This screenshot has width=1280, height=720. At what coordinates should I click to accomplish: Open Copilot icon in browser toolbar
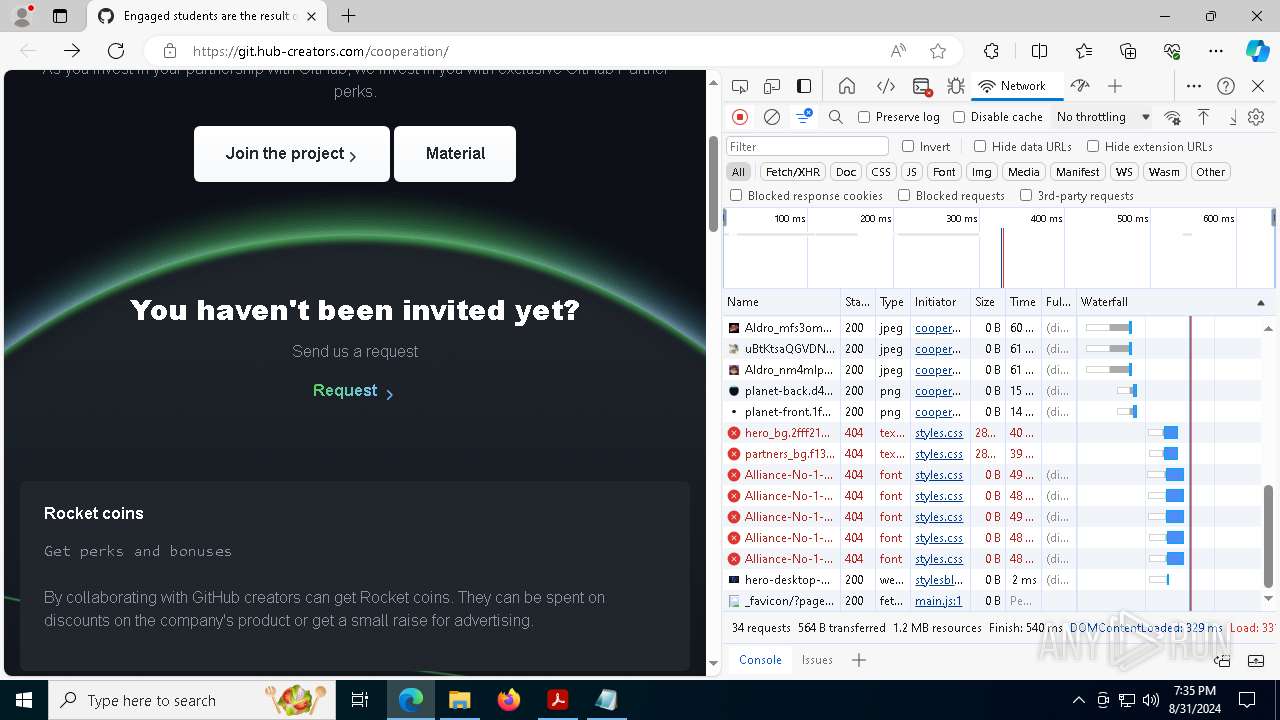pos(1257,51)
